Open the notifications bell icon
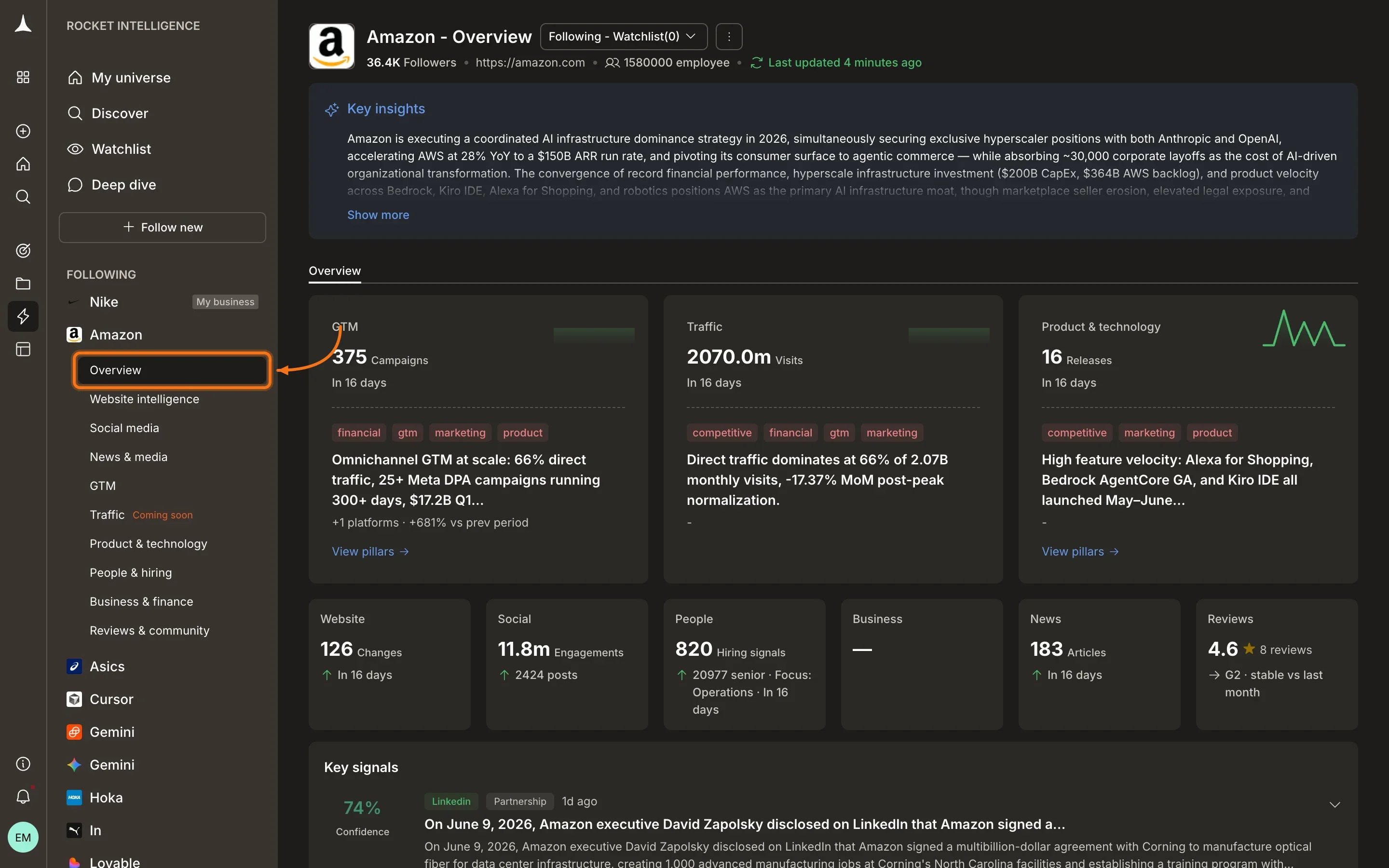Image resolution: width=1389 pixels, height=868 pixels. 23,797
